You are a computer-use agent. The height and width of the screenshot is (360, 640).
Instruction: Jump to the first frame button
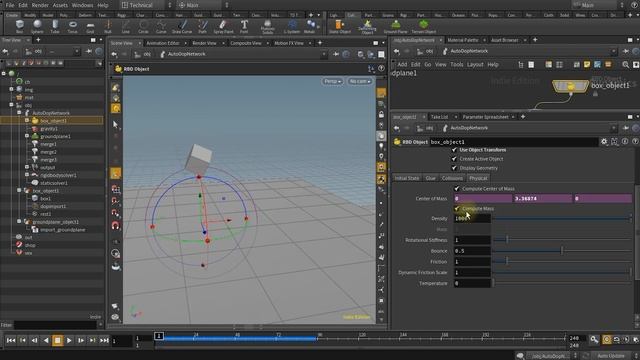pos(11,340)
